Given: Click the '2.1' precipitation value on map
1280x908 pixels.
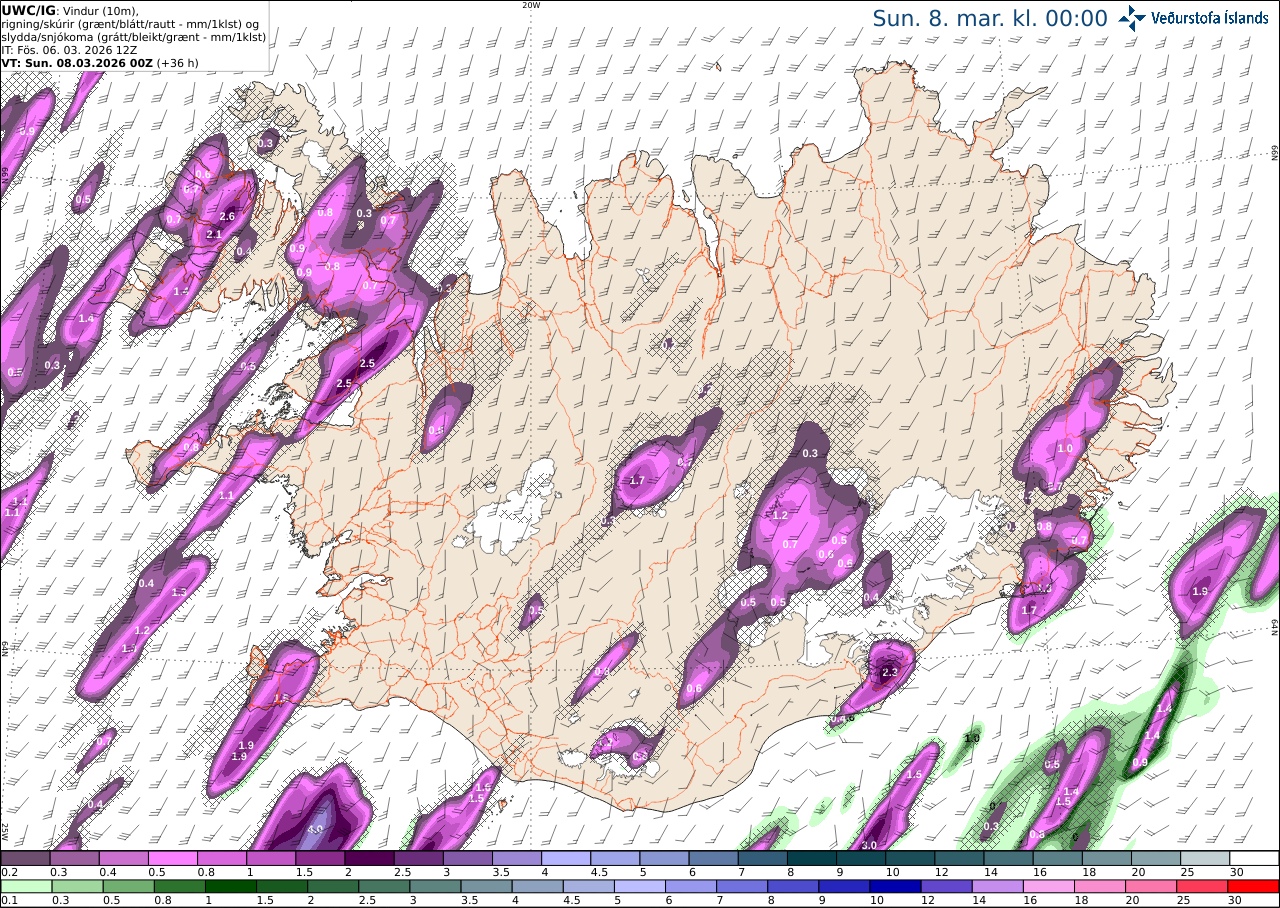Looking at the screenshot, I should click(x=213, y=234).
